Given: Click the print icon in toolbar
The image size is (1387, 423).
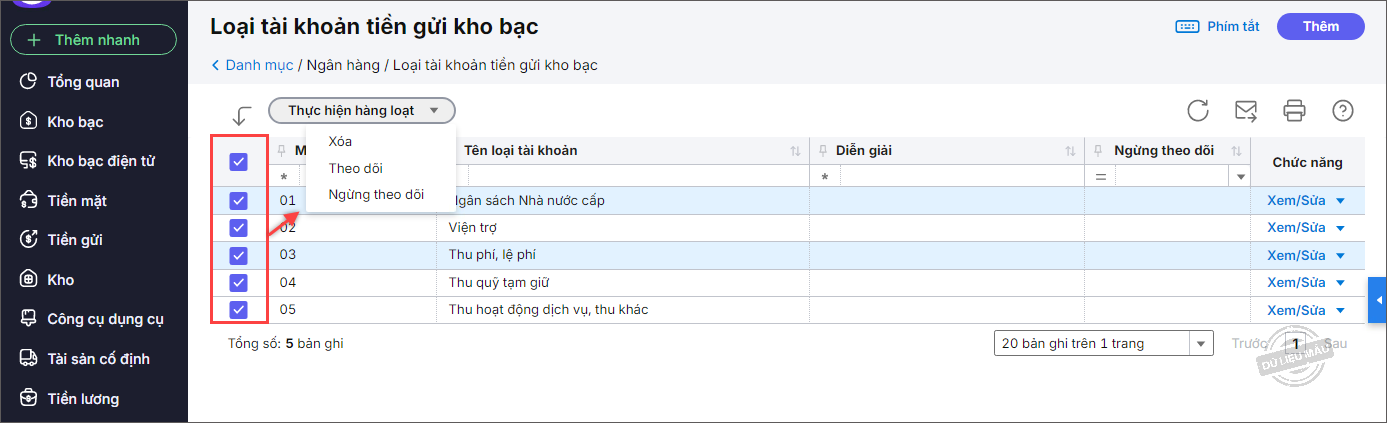Looking at the screenshot, I should [1295, 111].
